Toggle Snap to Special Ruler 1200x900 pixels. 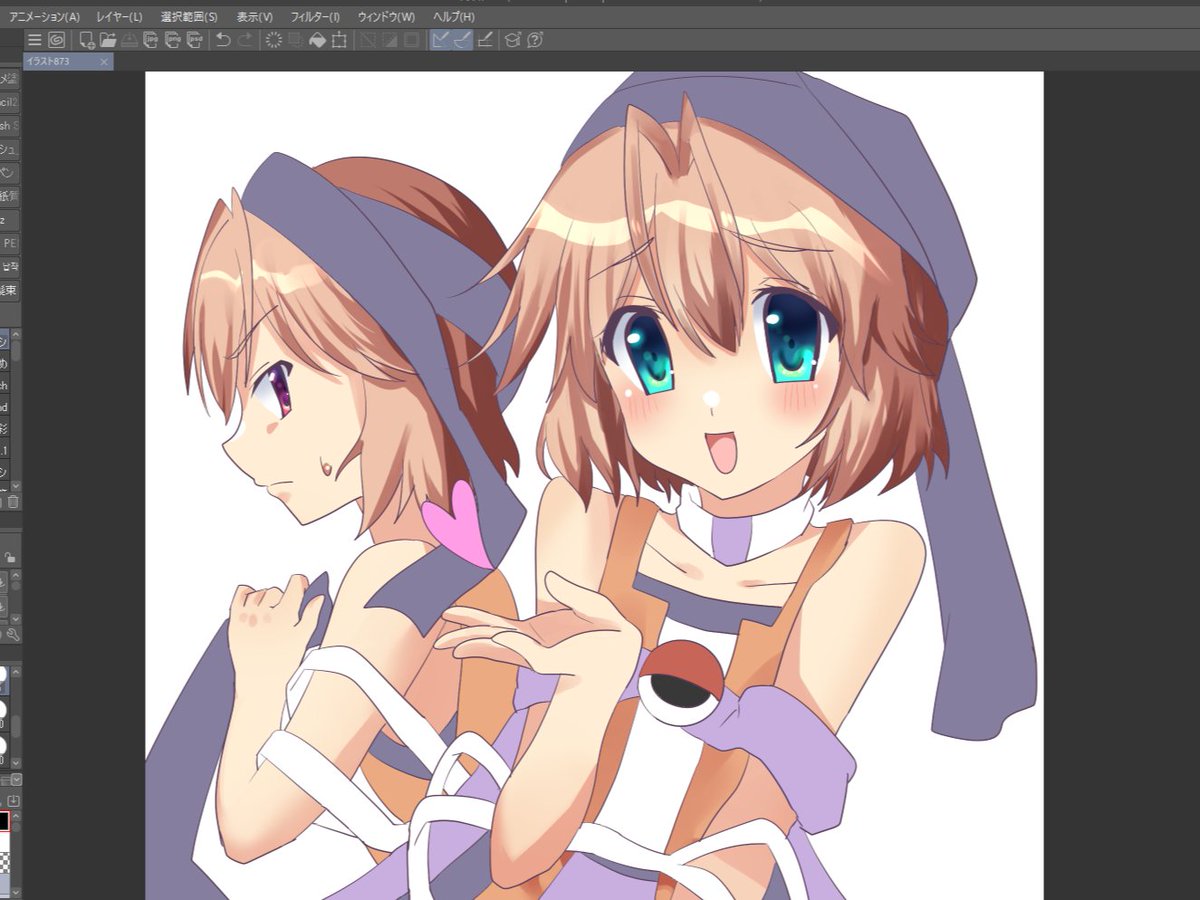463,40
